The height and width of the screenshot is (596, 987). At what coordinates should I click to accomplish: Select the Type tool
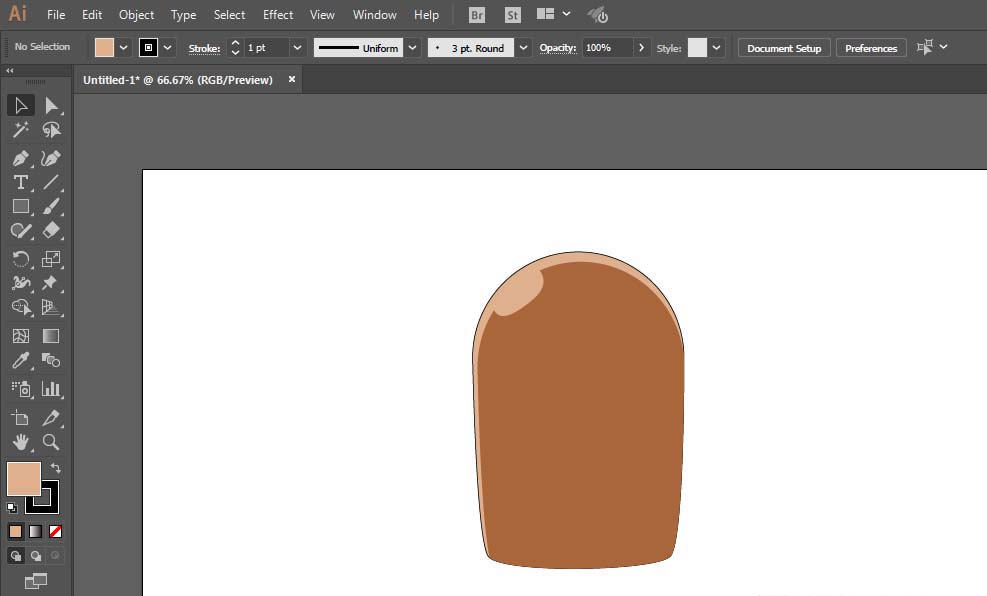point(20,182)
